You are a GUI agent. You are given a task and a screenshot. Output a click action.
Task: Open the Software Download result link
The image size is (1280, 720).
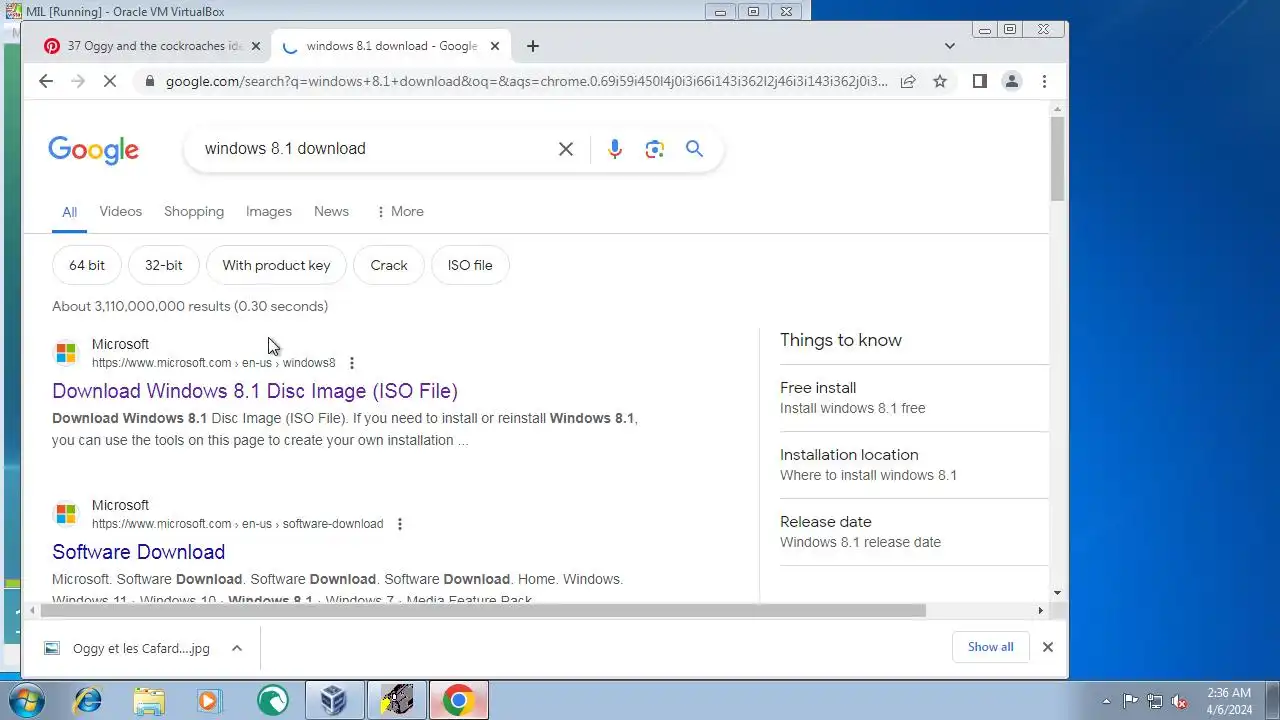click(138, 552)
